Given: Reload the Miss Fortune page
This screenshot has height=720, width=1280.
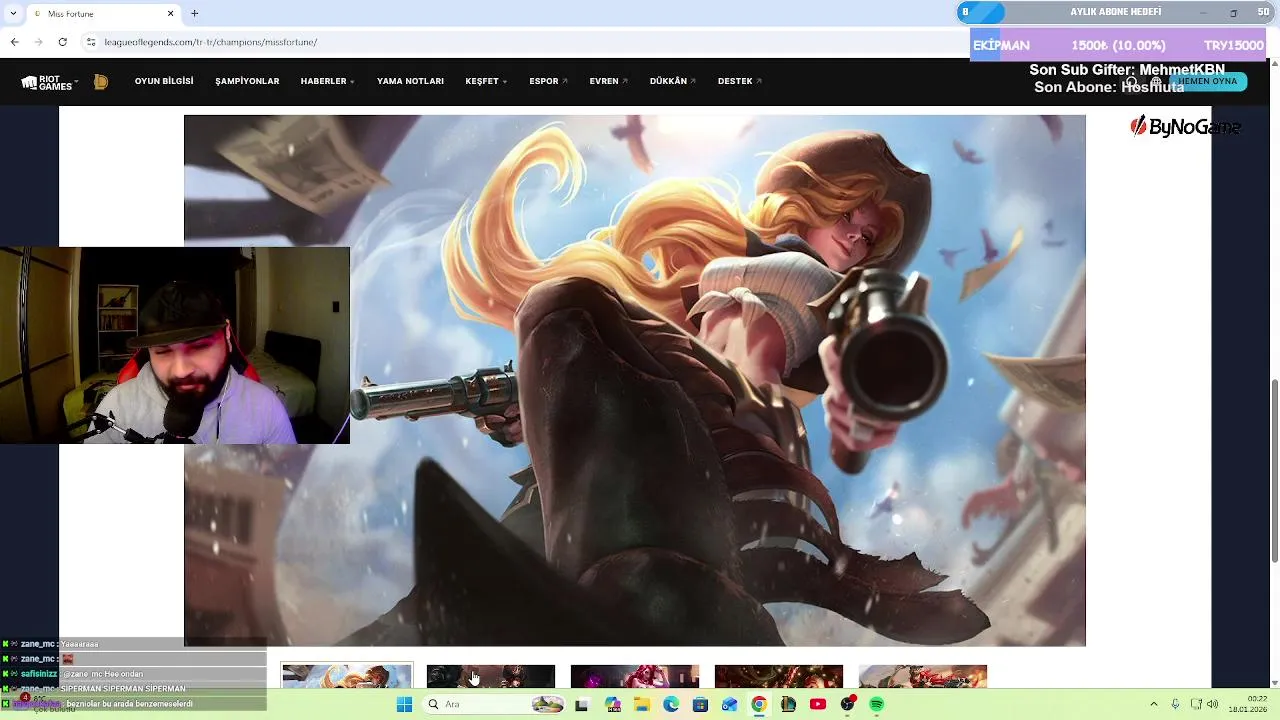Looking at the screenshot, I should [x=62, y=42].
